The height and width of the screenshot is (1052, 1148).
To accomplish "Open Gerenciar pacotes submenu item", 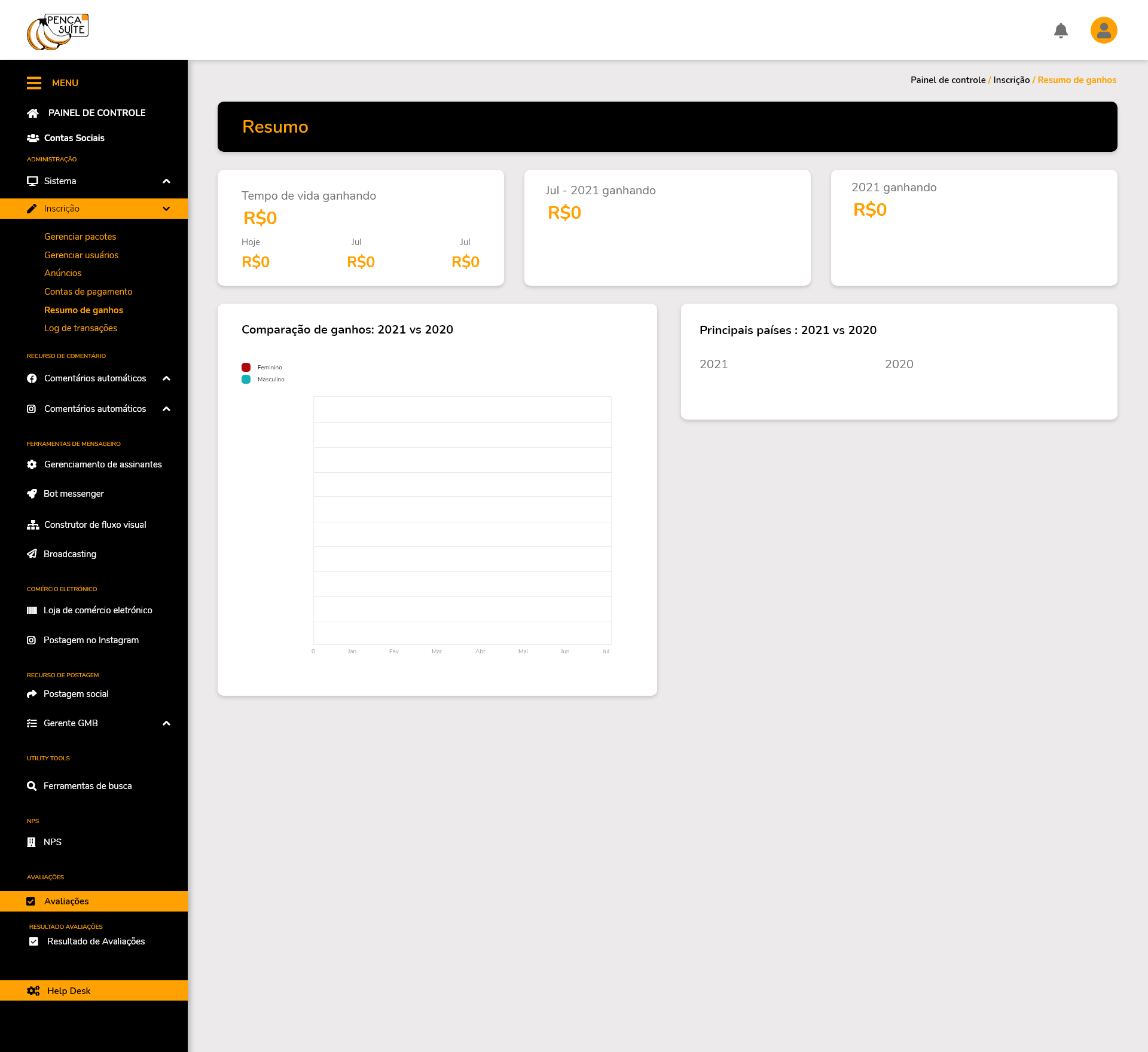I will pyautogui.click(x=80, y=237).
